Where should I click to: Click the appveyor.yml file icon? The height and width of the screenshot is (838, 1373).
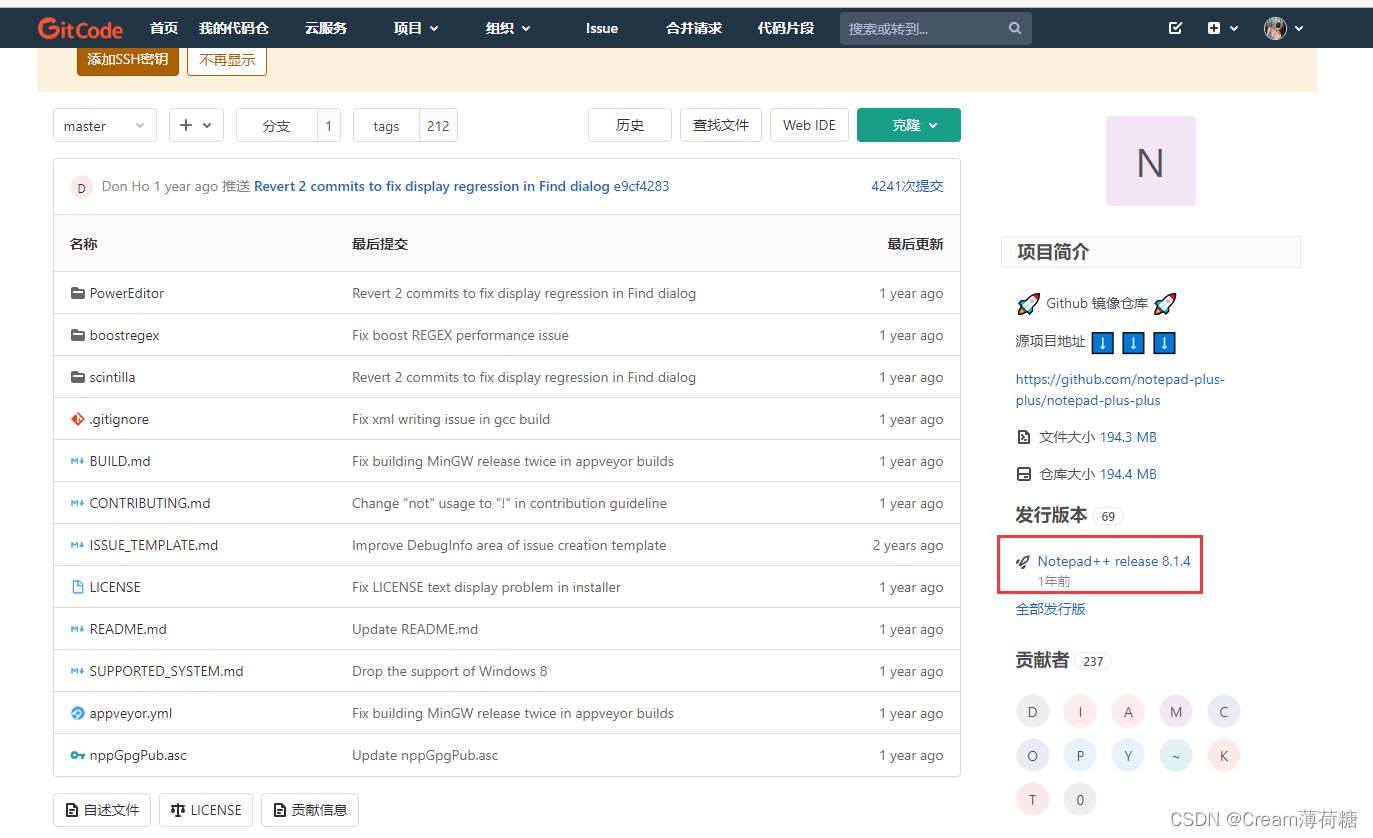click(78, 713)
